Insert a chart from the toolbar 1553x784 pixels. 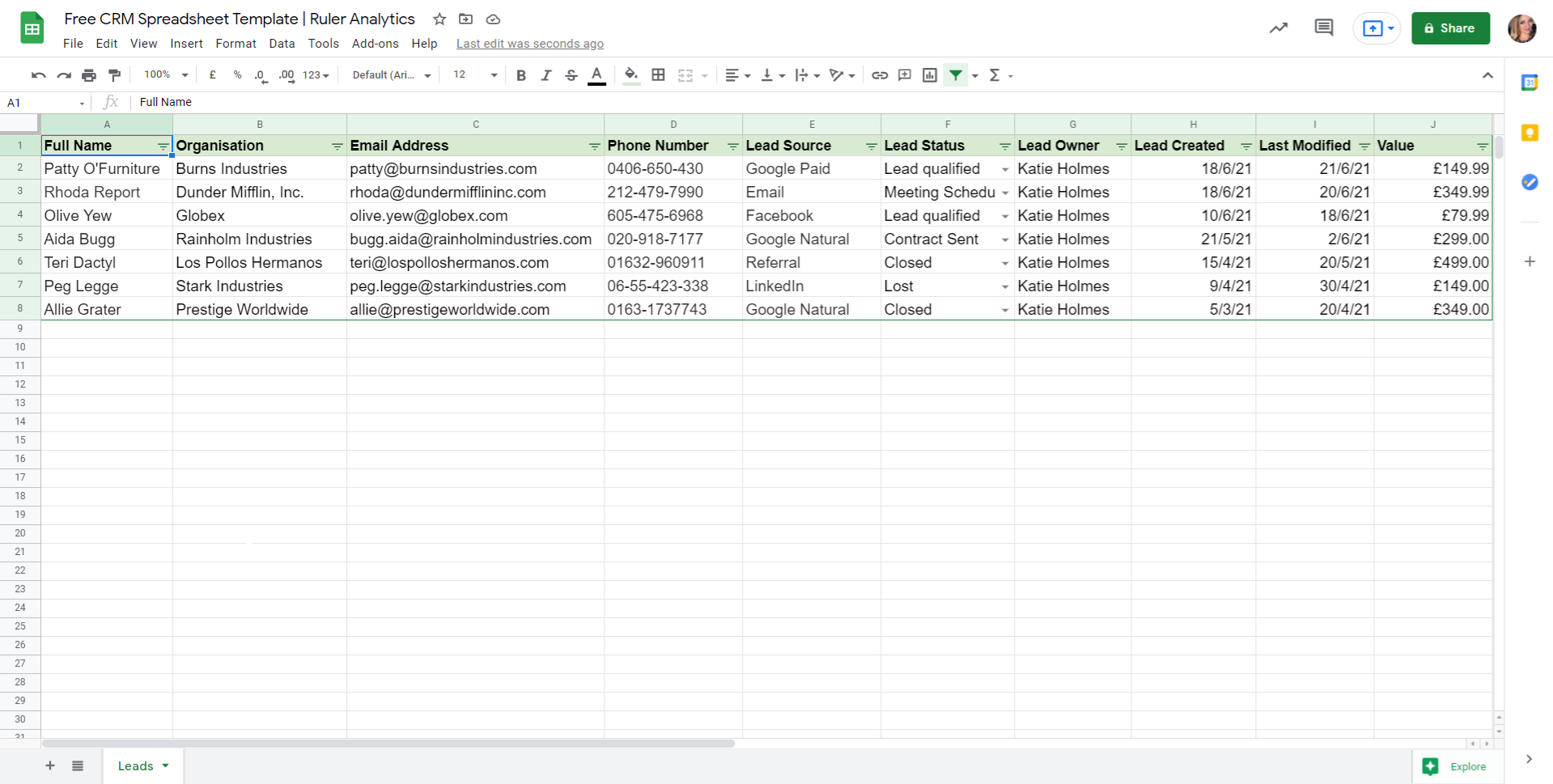pos(929,74)
